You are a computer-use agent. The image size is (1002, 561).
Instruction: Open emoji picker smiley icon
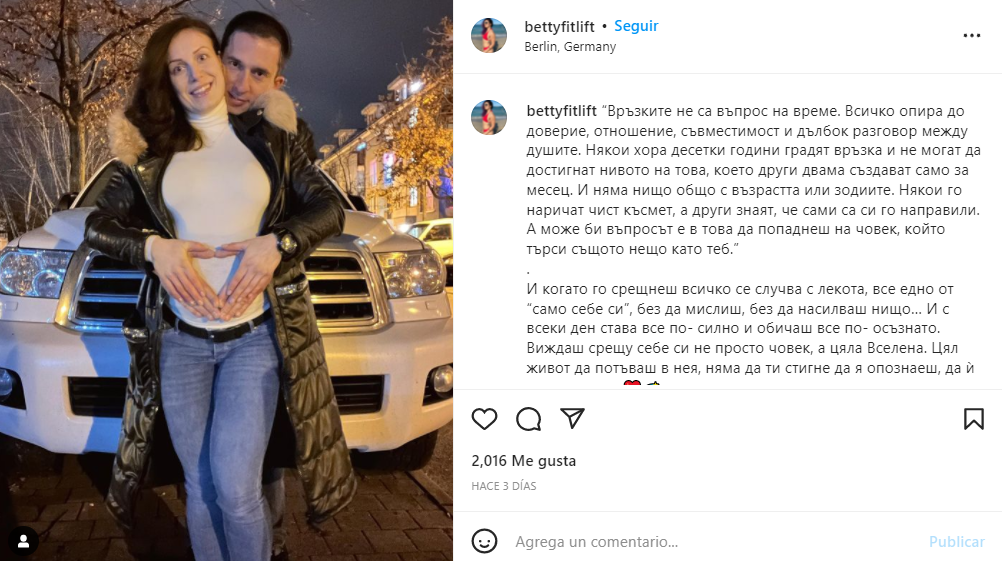[484, 541]
